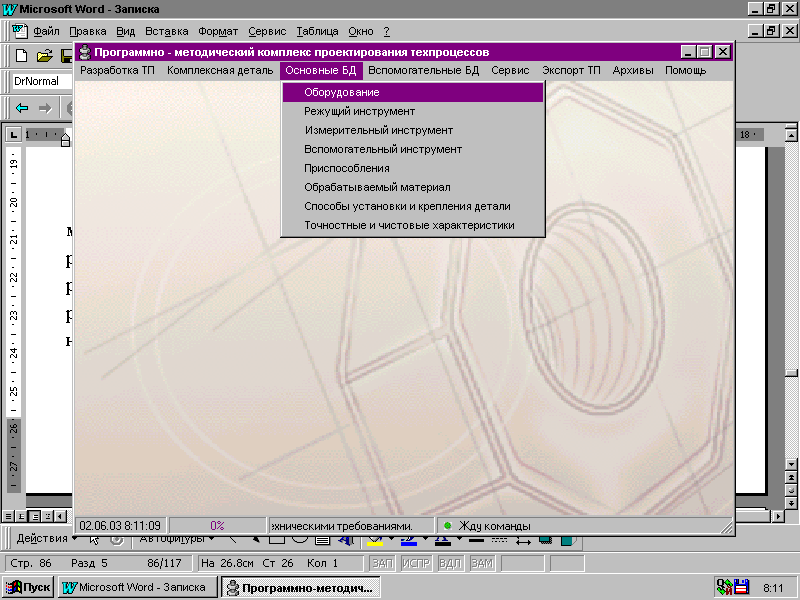Choose Измерительный инструмент in the menu
This screenshot has width=800, height=600.
point(413,130)
